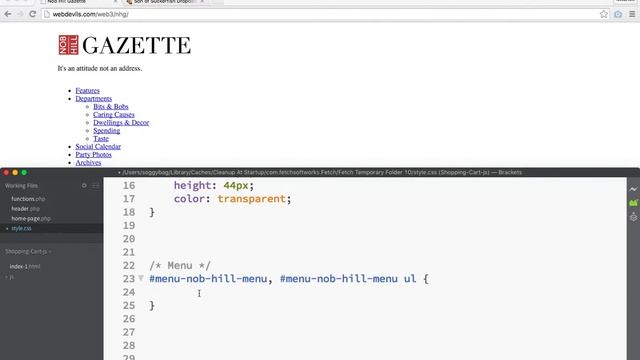Viewport: 640px width, 360px height.
Task: Click the Nob Hill Gazette logo
Action: (x=124, y=45)
